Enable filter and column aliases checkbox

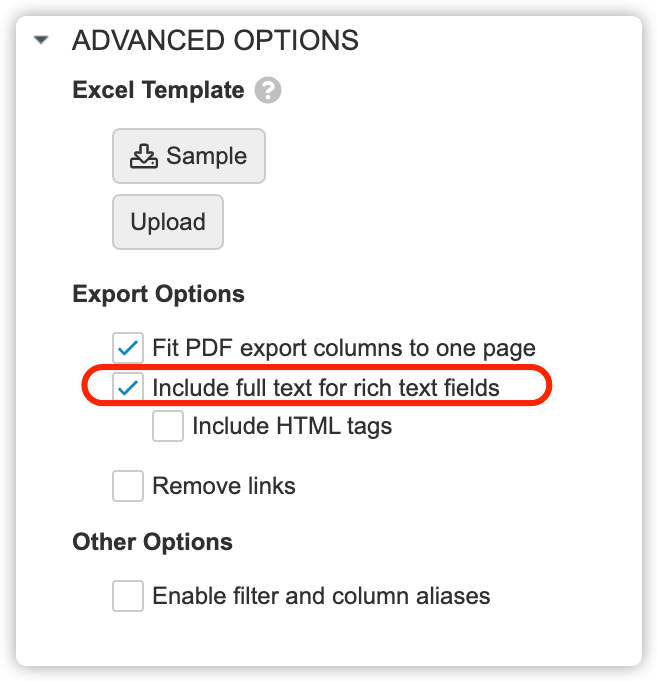[128, 596]
